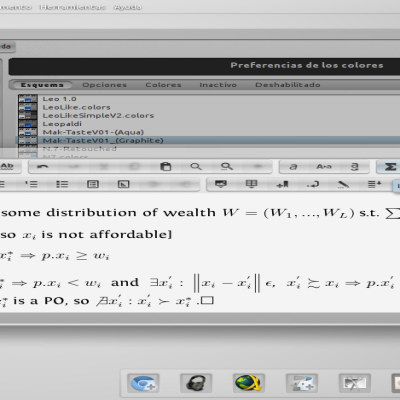Click the pen icon in insert toolbar
The image size is (400, 400).
point(343,184)
